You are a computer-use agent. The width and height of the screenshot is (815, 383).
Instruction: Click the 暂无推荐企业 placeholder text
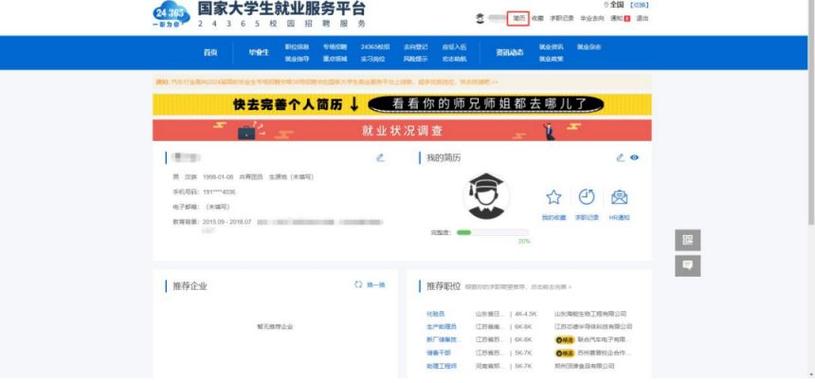click(x=275, y=327)
